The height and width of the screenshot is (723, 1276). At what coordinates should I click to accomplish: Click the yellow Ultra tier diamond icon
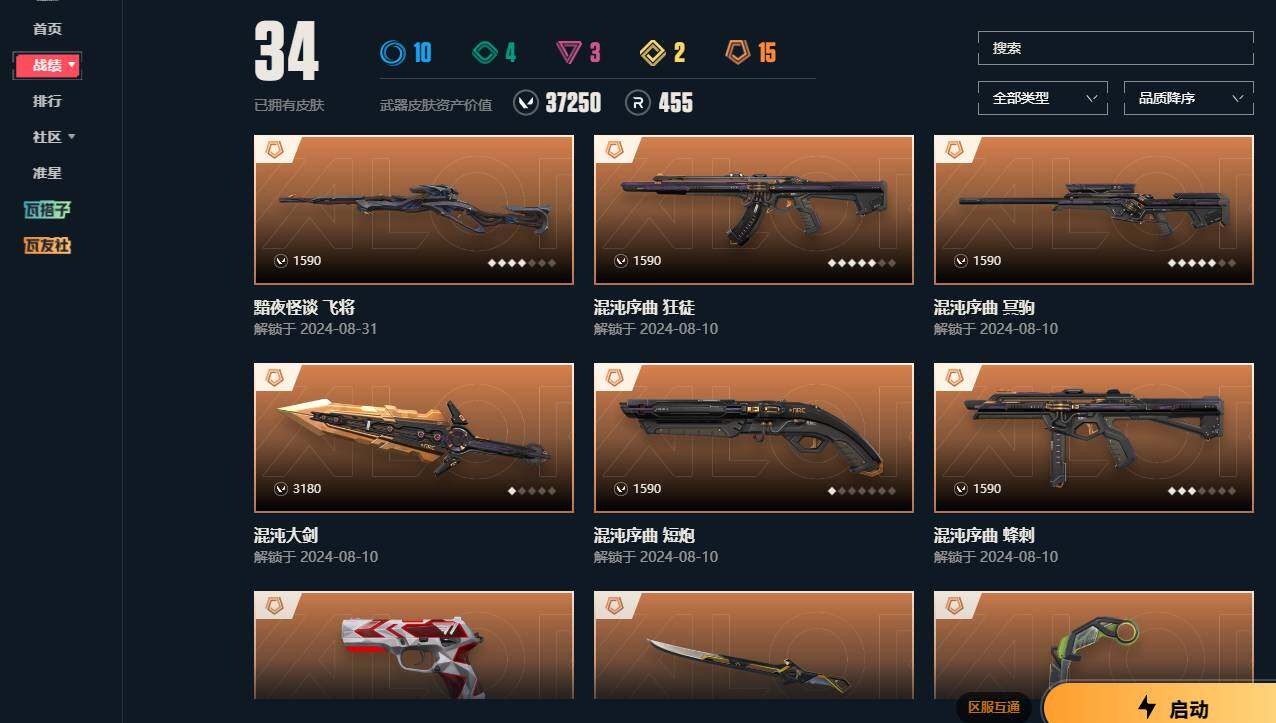[x=653, y=52]
